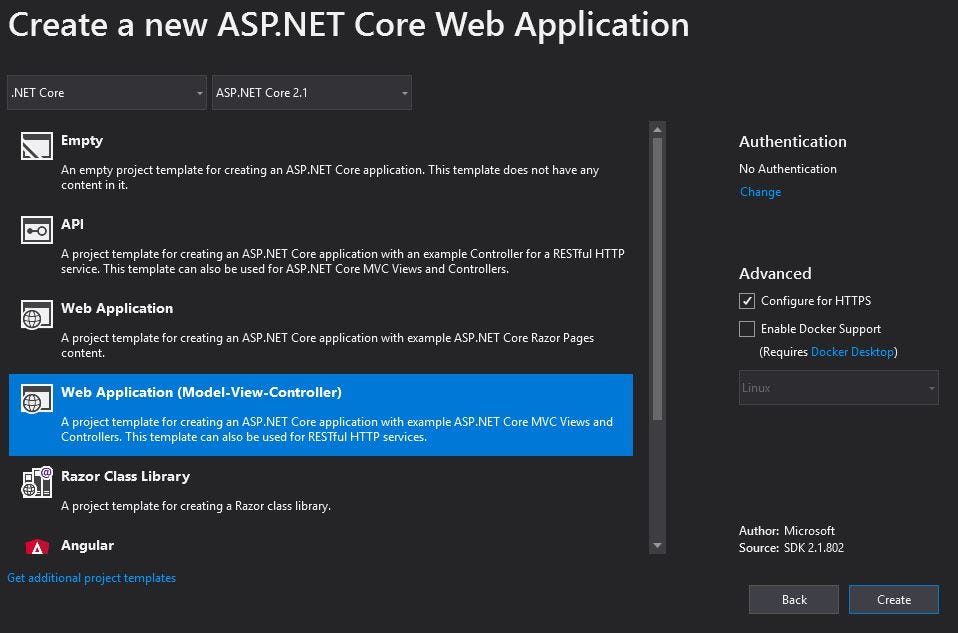Click Change authentication link
The image size is (958, 633).
coord(760,192)
